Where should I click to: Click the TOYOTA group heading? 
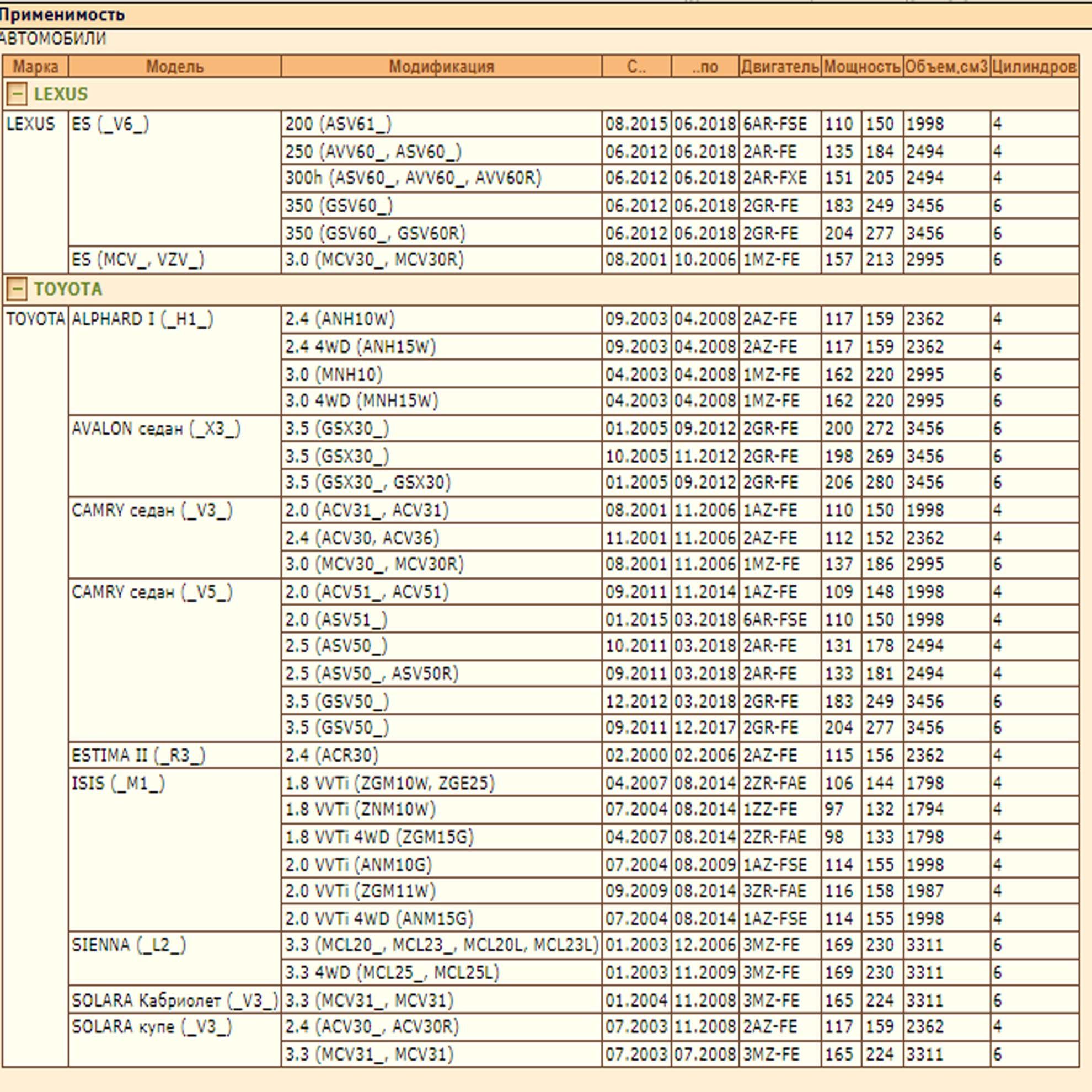coord(68,290)
